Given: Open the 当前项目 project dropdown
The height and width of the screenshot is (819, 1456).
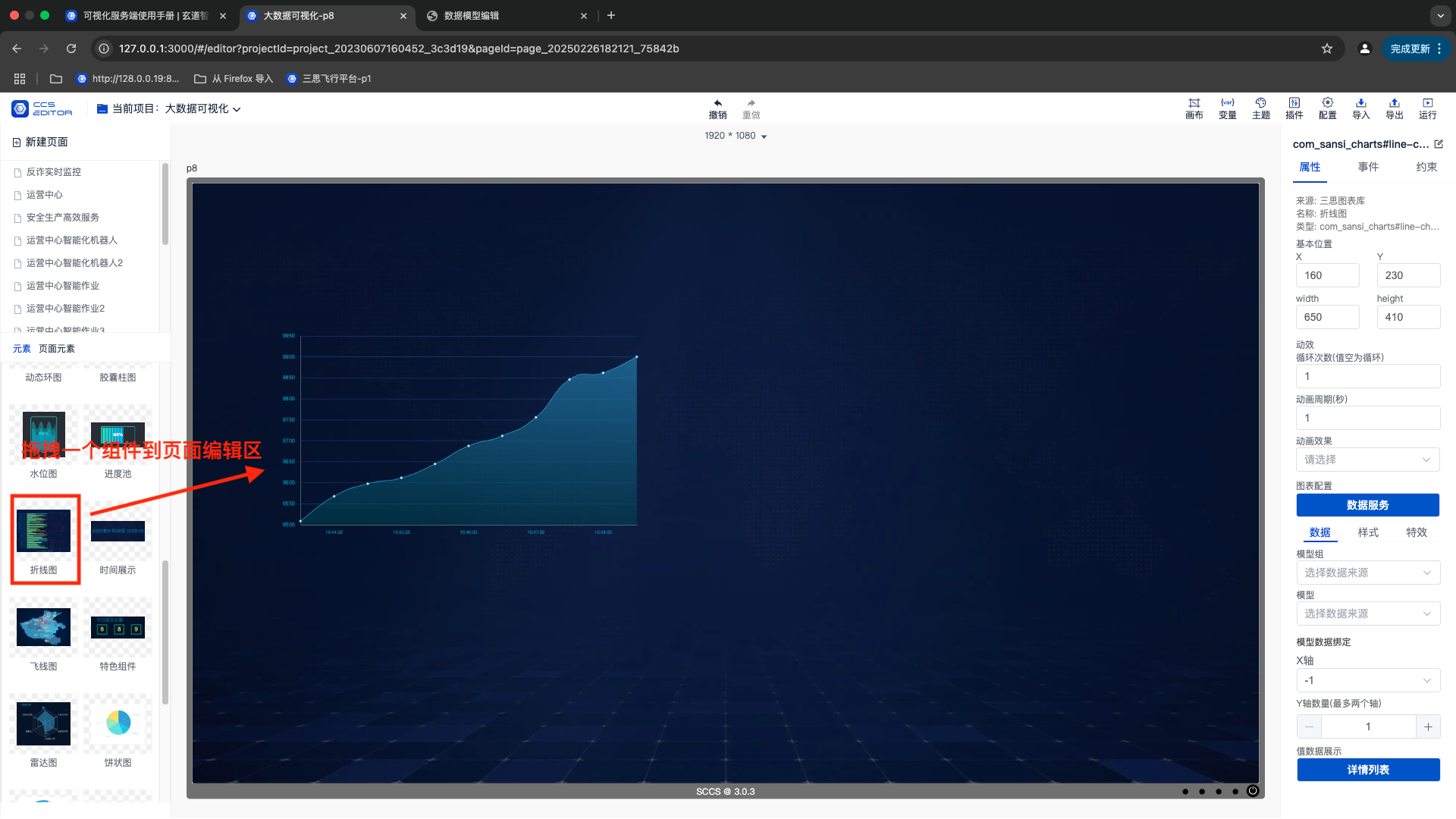Looking at the screenshot, I should (x=169, y=108).
